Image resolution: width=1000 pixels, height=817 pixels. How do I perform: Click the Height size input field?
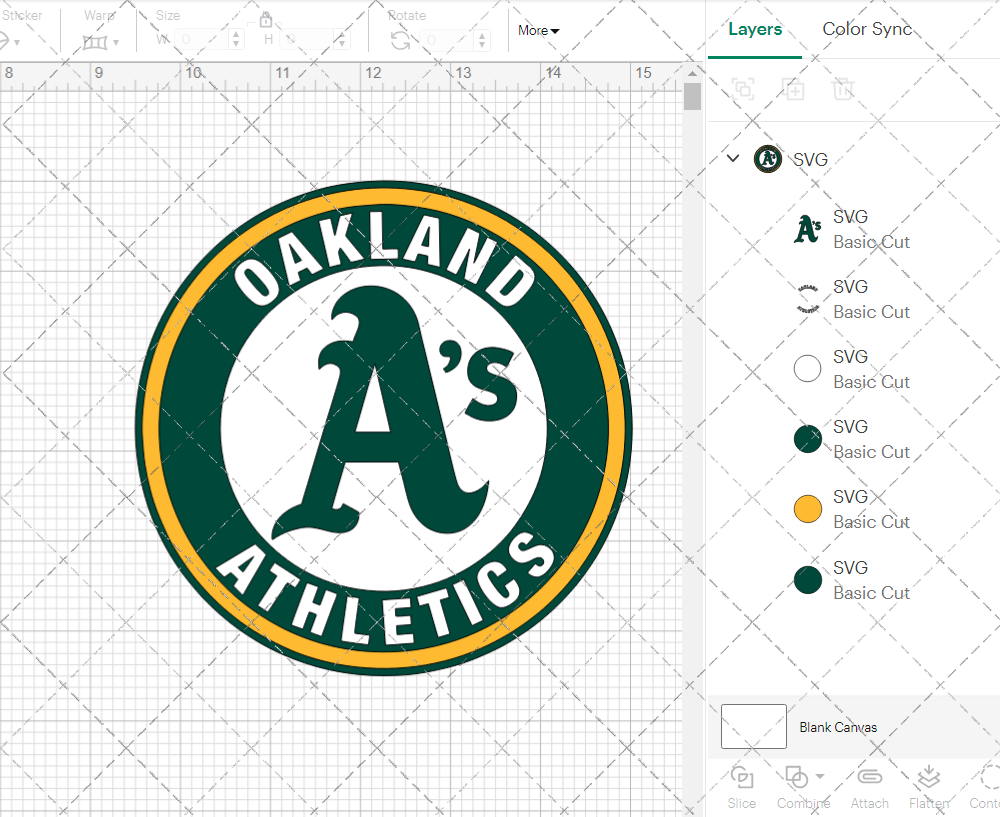click(307, 40)
